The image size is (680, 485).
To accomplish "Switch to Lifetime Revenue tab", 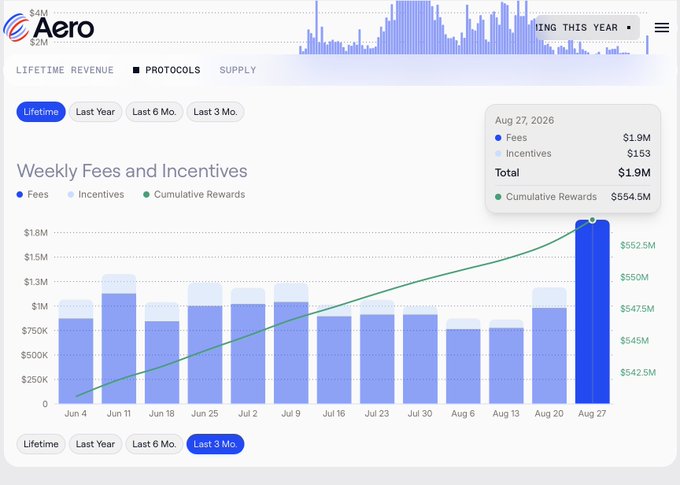I will coord(65,70).
